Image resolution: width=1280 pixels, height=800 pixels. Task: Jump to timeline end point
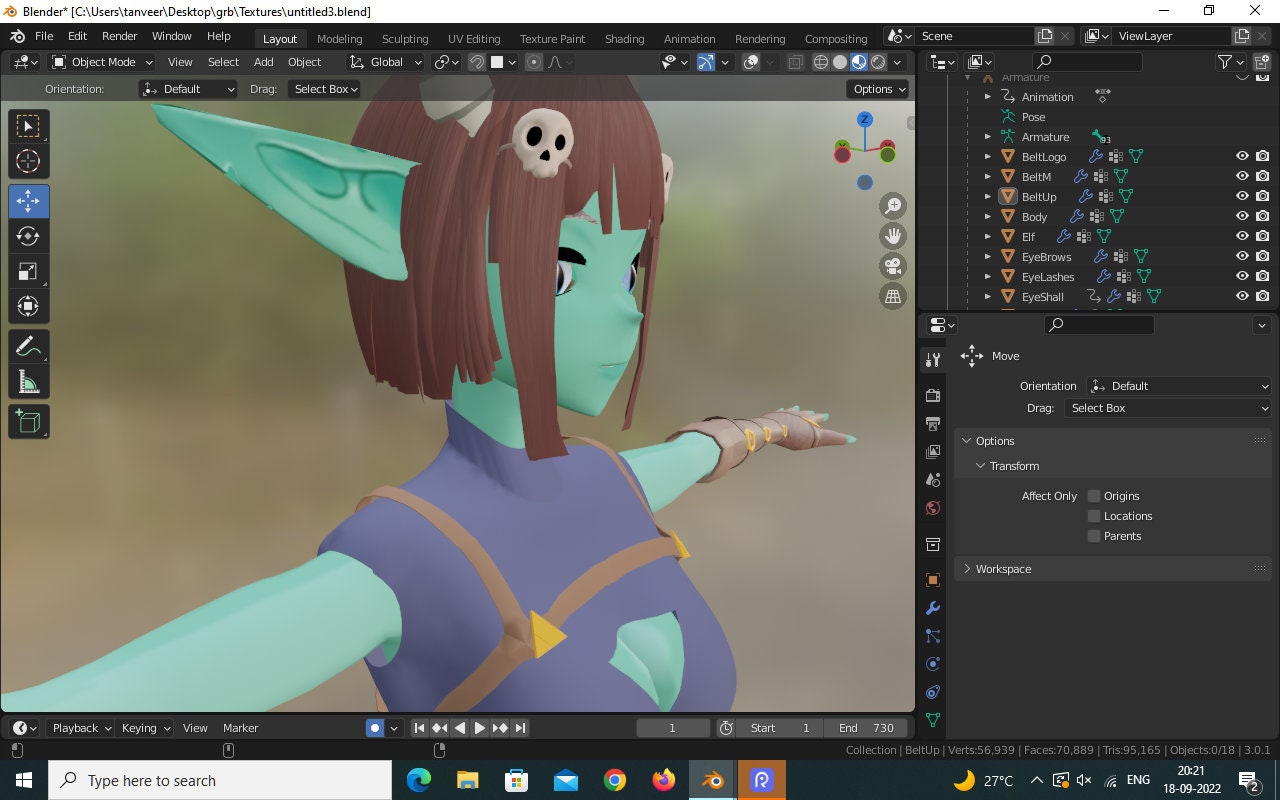pos(520,728)
